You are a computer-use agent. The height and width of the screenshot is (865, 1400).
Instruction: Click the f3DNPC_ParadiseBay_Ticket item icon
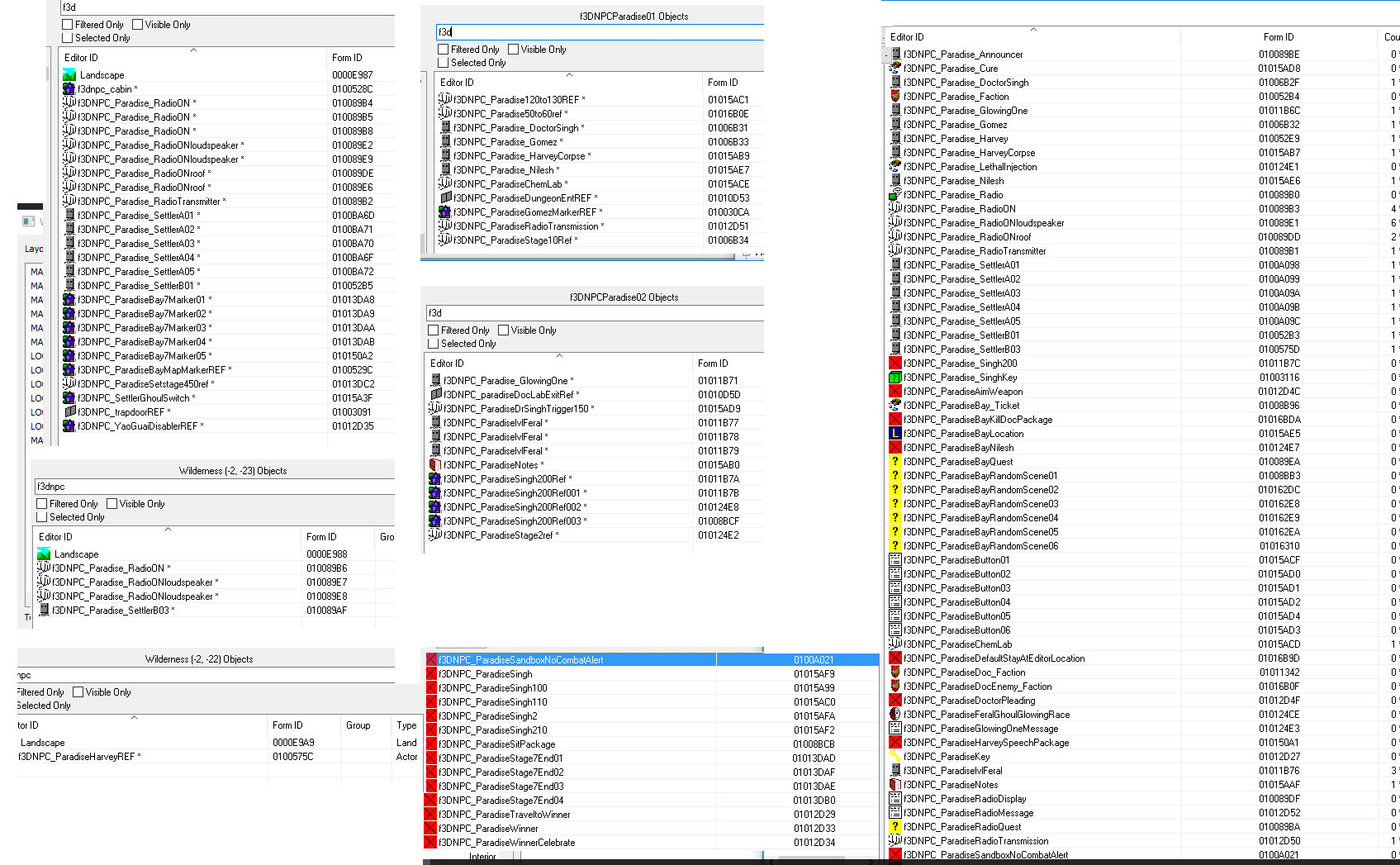click(895, 406)
